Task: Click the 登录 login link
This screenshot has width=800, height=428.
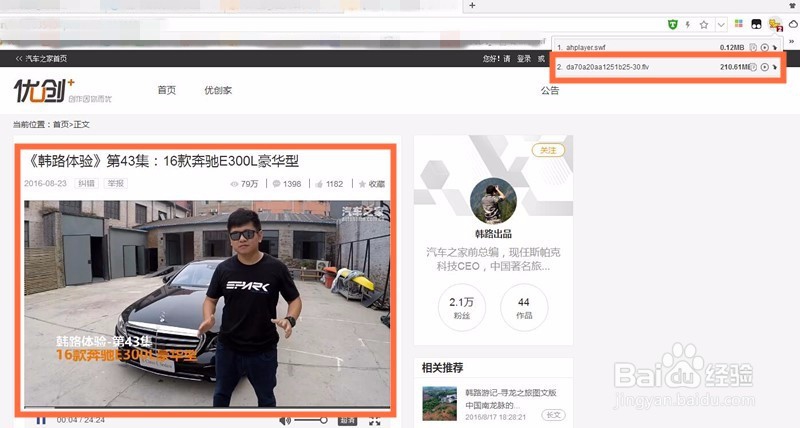Action: coord(524,59)
